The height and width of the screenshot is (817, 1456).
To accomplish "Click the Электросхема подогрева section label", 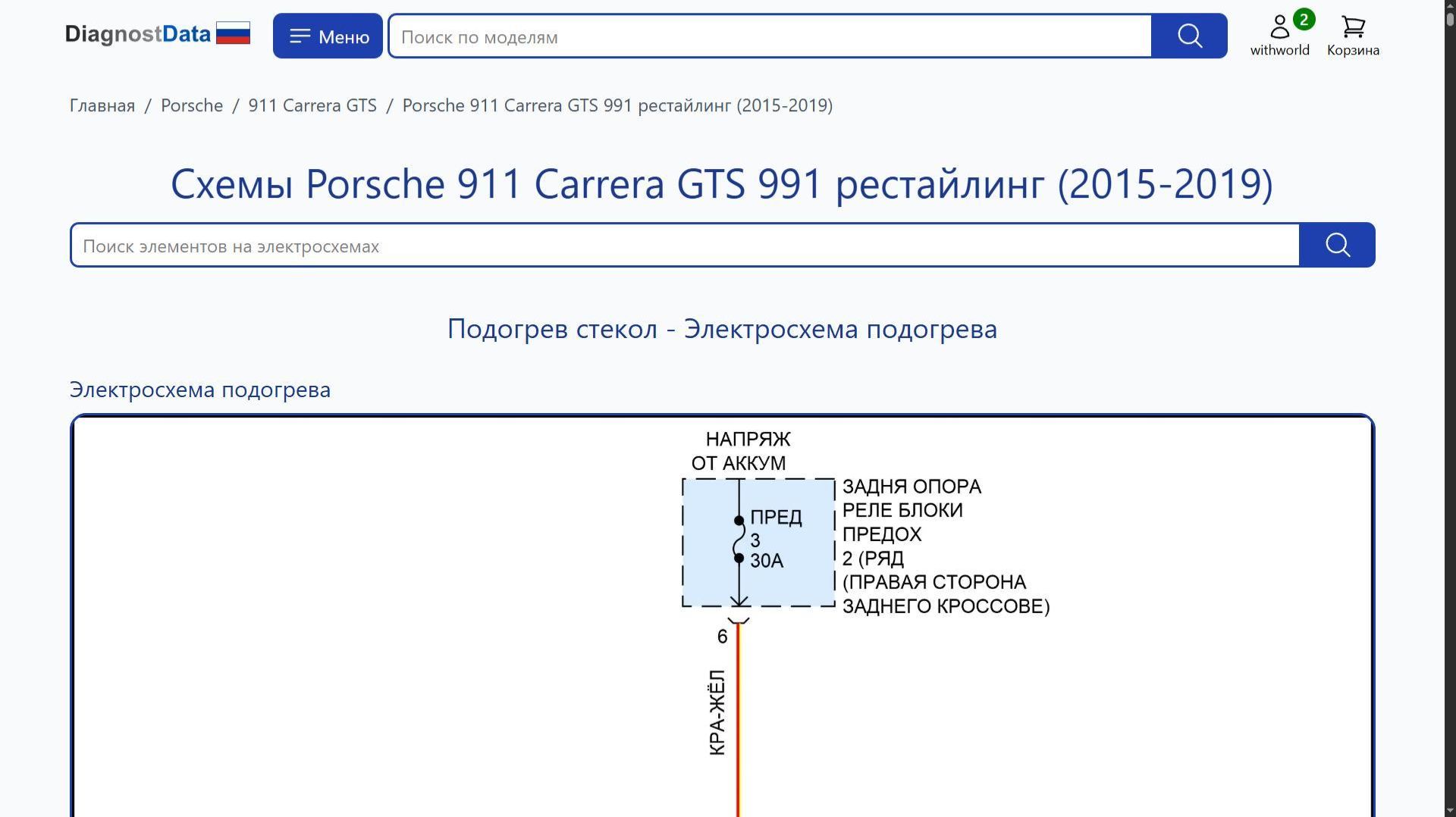I will coord(200,390).
